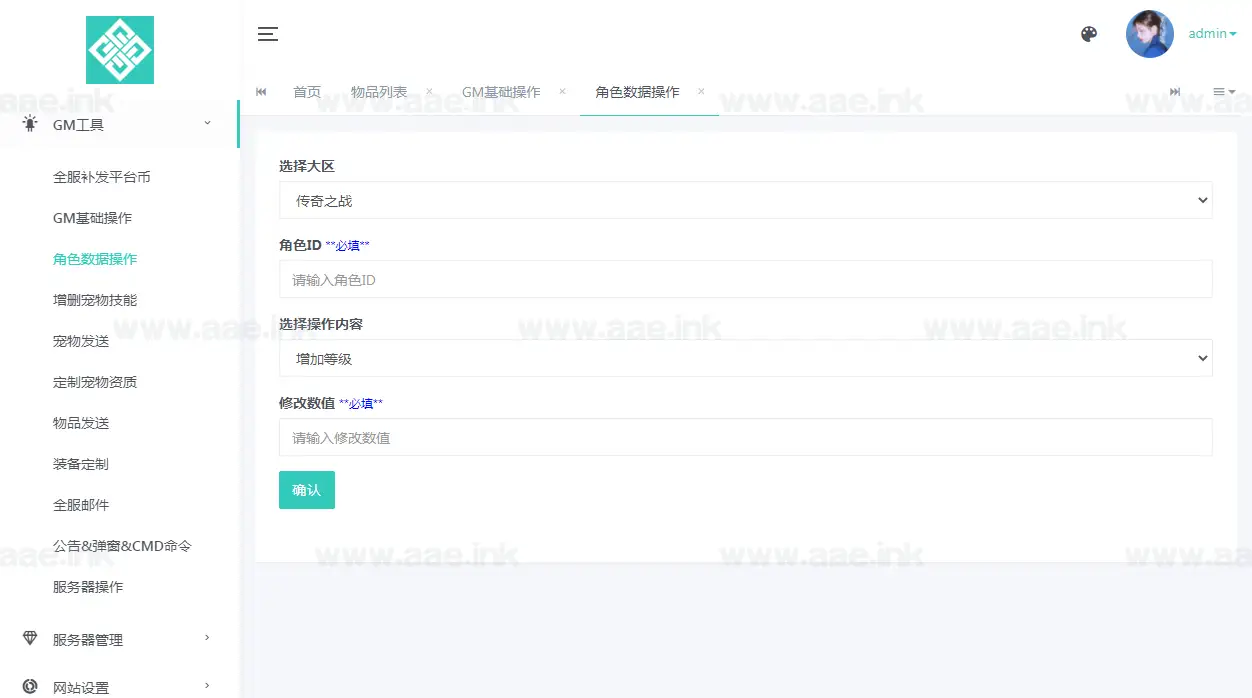
Task: Close the 物品列表 tab
Action: [429, 91]
